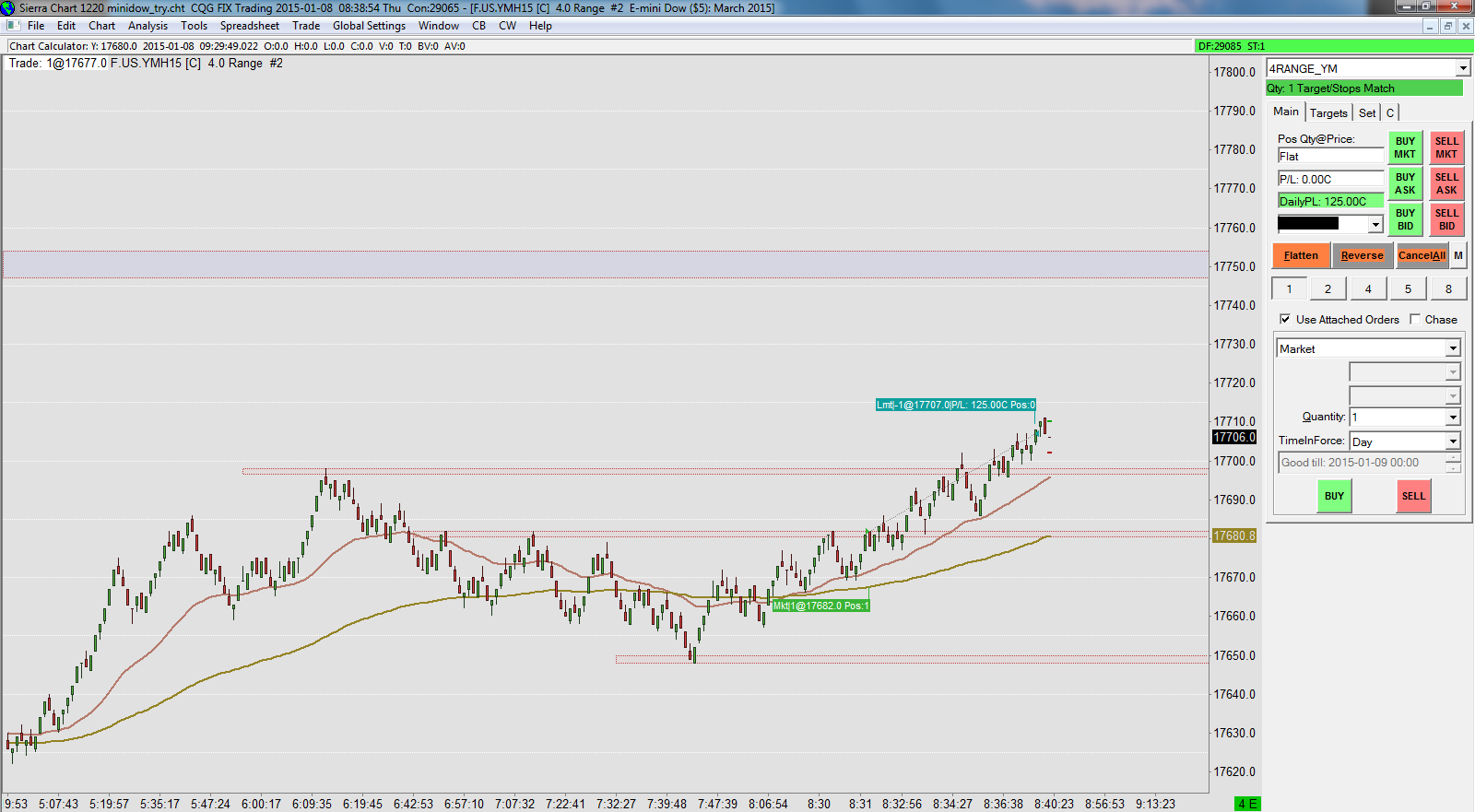The width and height of the screenshot is (1475, 812).
Task: Click the small M button
Action: coord(1458,255)
